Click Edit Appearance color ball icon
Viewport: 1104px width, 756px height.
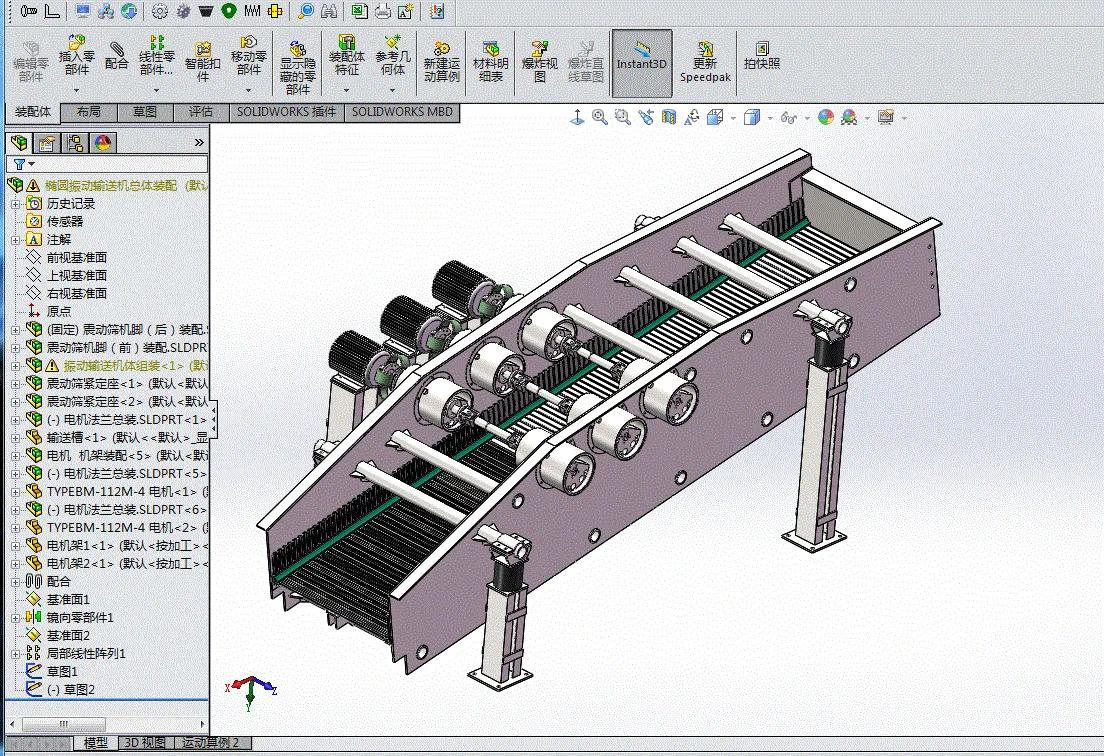pos(826,117)
